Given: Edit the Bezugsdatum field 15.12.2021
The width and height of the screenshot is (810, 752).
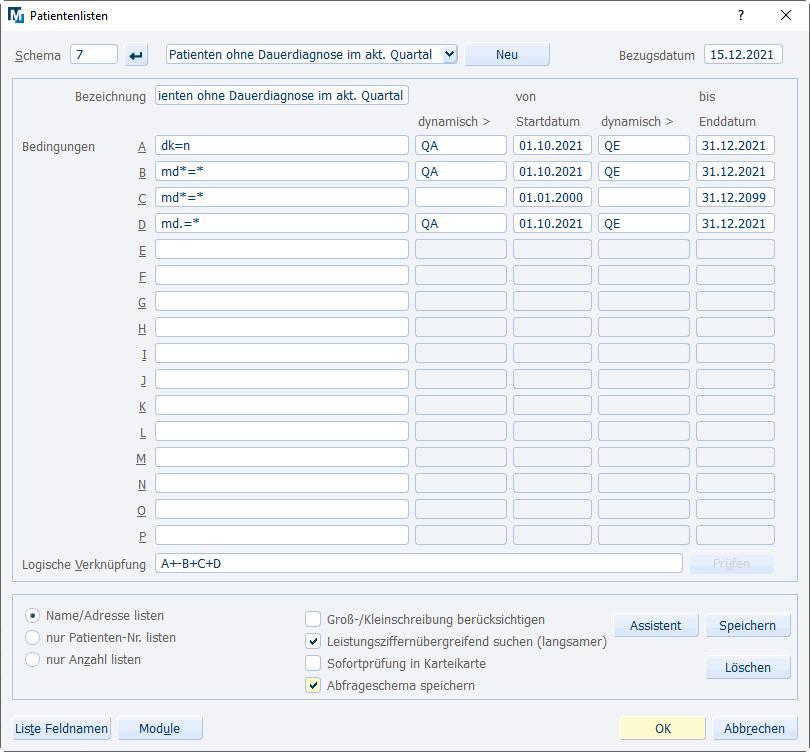Looking at the screenshot, I should (x=743, y=55).
